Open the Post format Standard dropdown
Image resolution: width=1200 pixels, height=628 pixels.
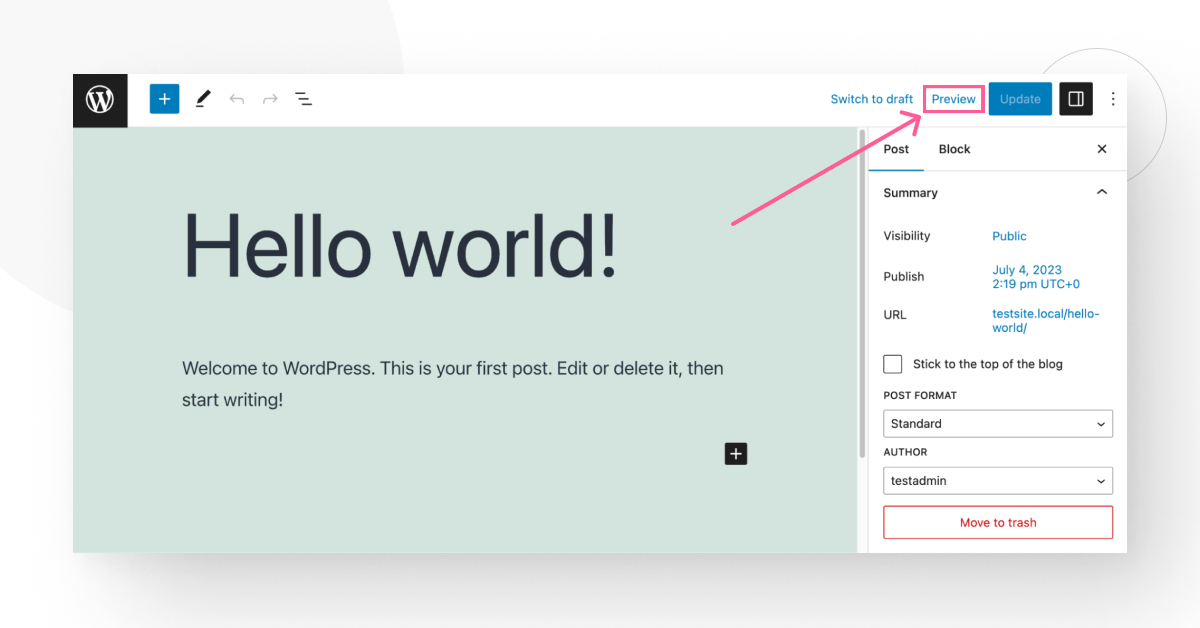997,423
